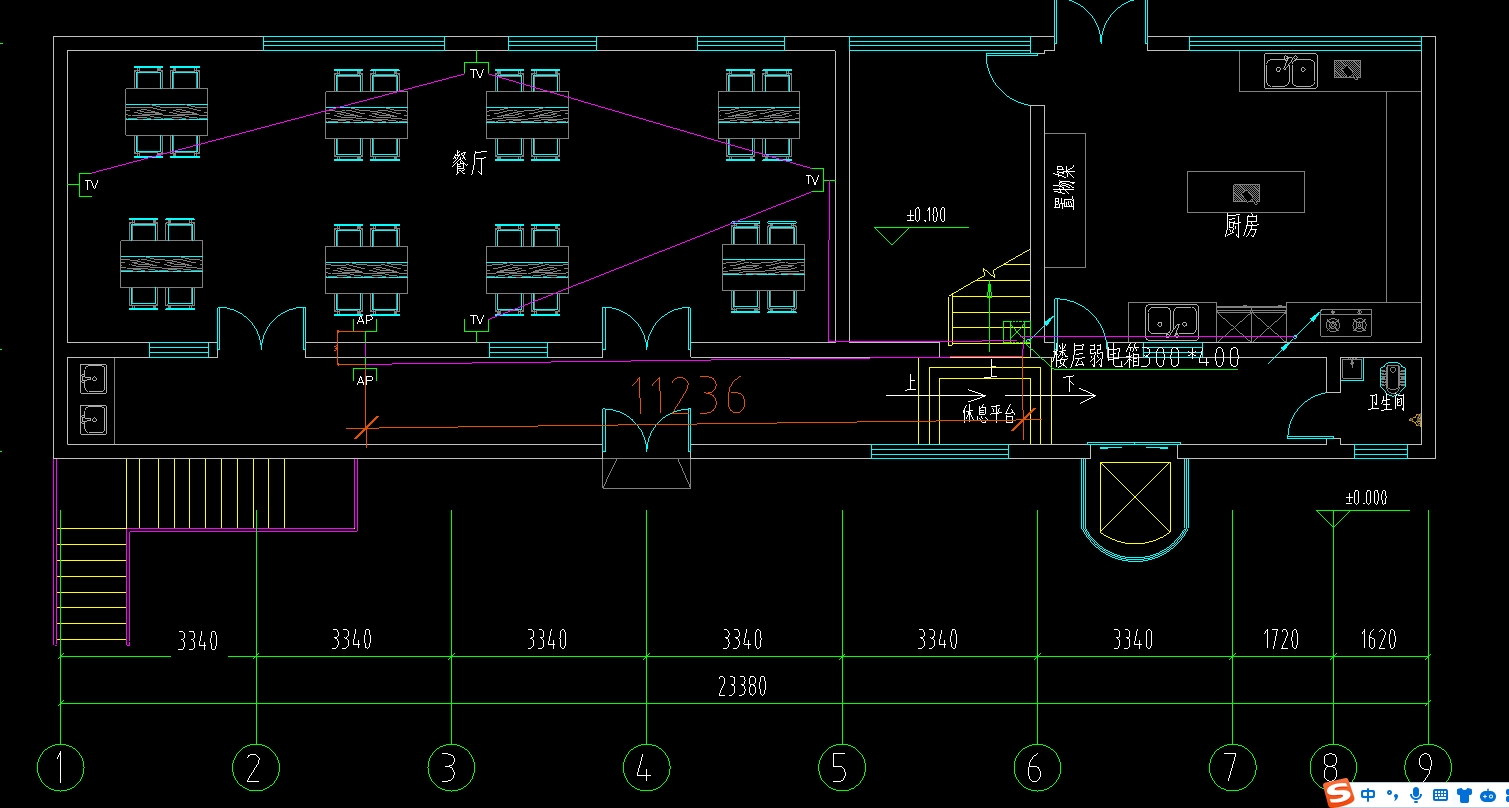Image resolution: width=1509 pixels, height=808 pixels.
Task: Select the 下 stair direction label
Action: point(1068,382)
